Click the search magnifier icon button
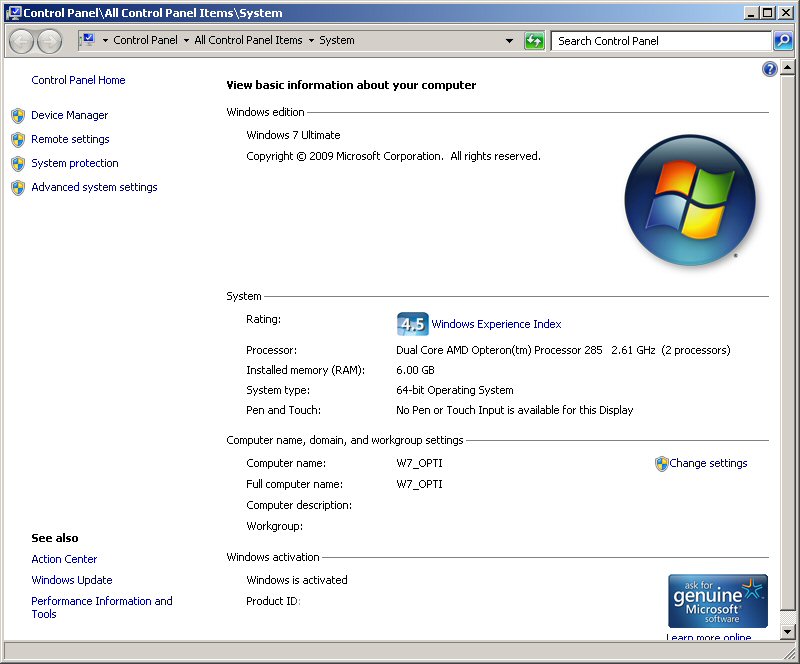The height and width of the screenshot is (664, 800). point(783,41)
